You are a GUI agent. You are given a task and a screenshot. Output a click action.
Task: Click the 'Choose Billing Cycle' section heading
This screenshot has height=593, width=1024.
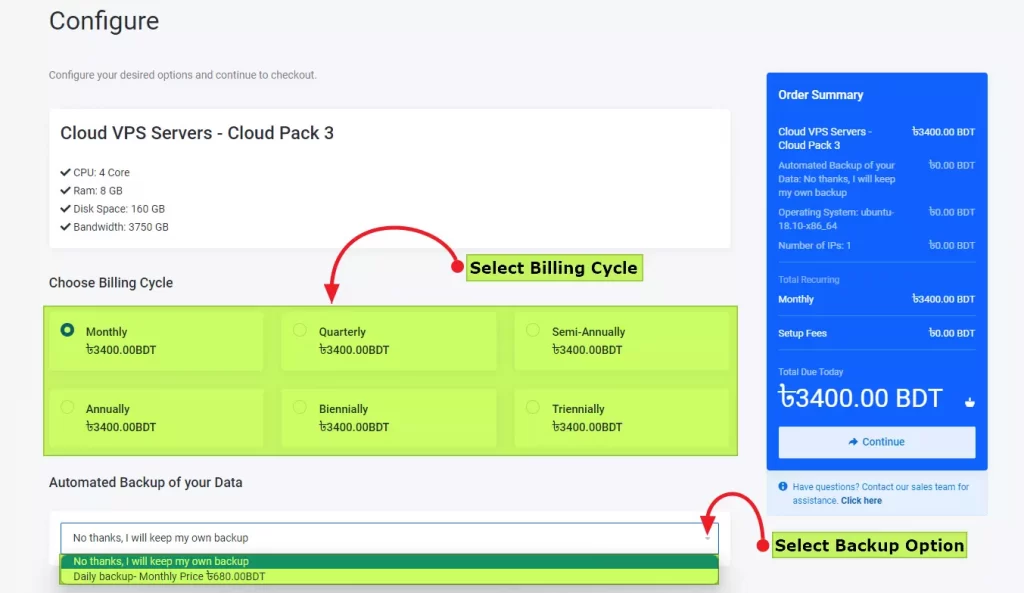[x=111, y=283]
